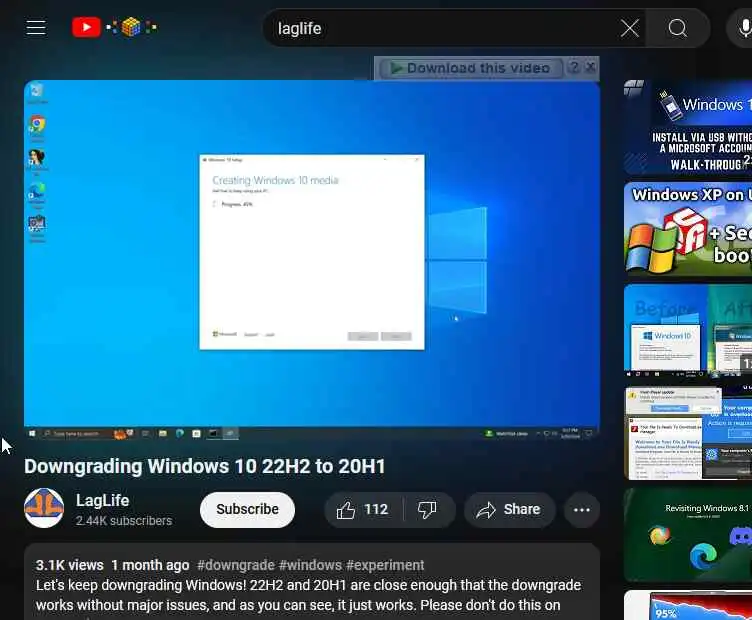Open more actions three-dot menu
752x620 pixels.
pyautogui.click(x=582, y=510)
